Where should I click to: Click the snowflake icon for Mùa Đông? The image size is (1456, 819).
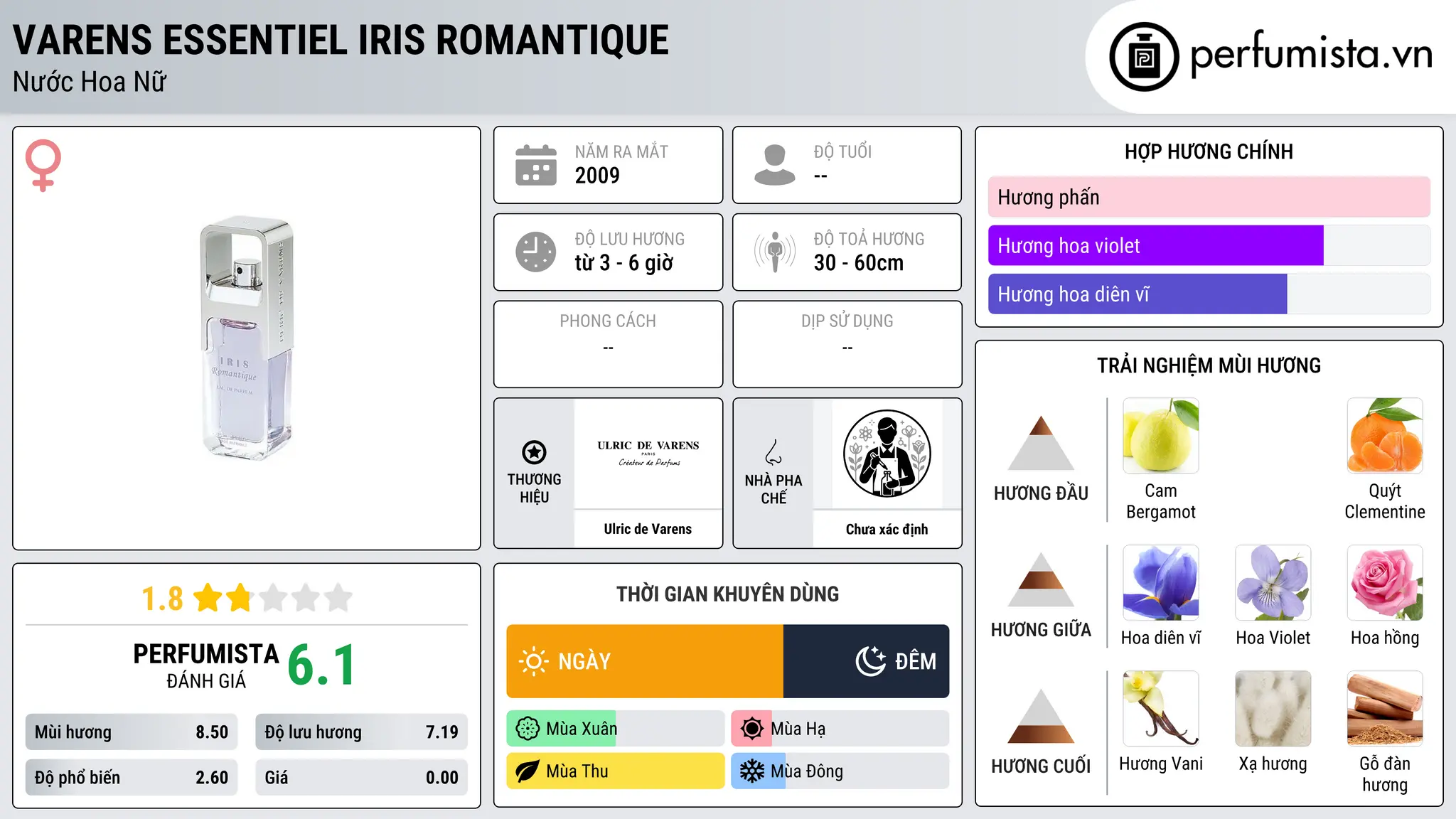point(751,771)
